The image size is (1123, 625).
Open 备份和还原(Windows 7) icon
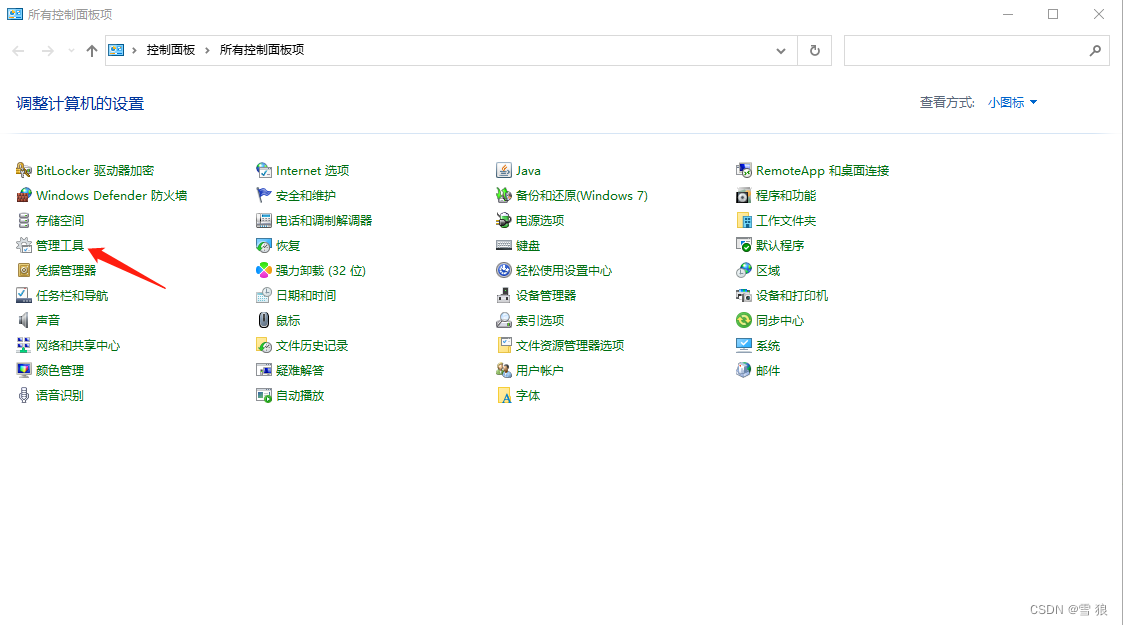point(503,195)
